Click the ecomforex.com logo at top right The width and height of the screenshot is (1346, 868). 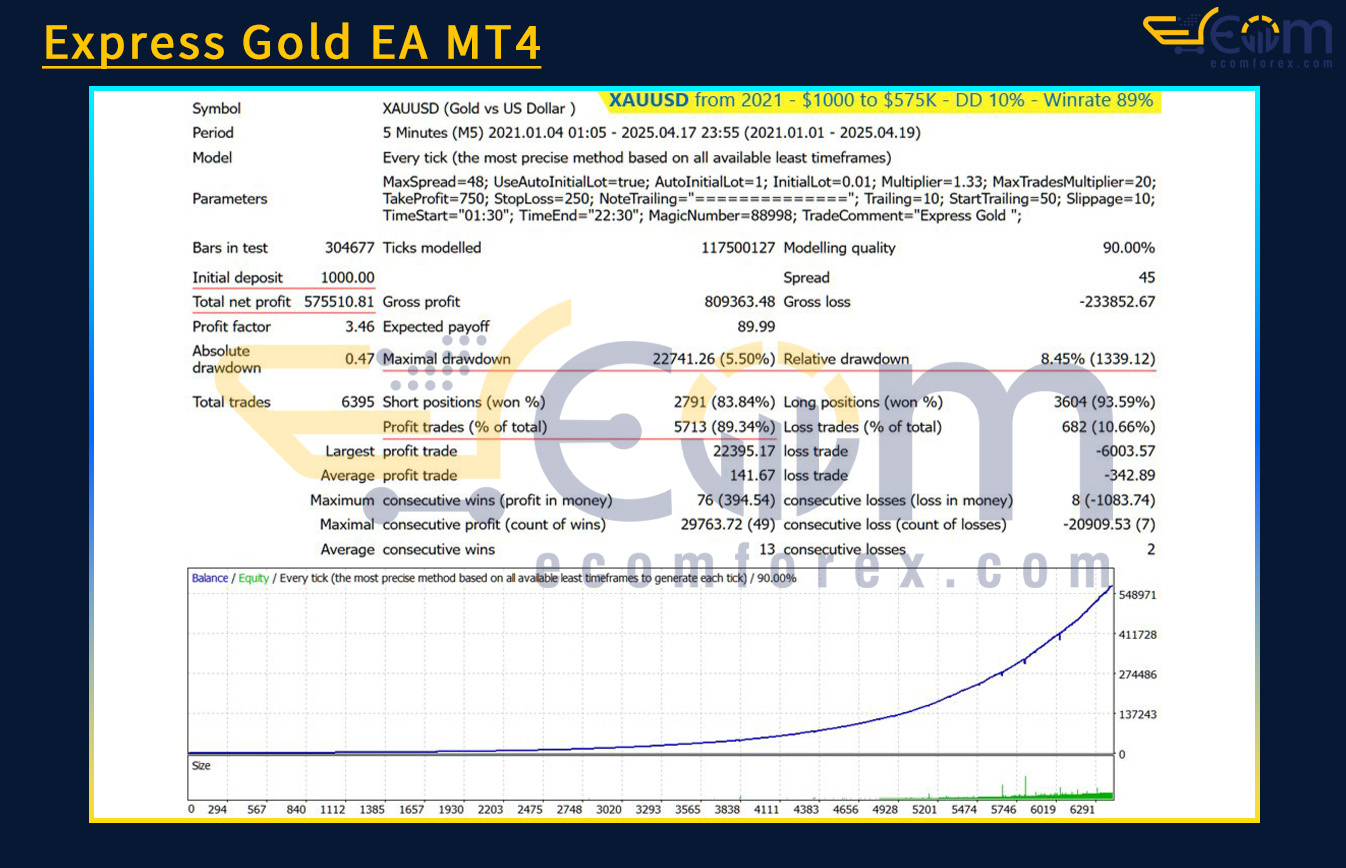pyautogui.click(x=1238, y=39)
